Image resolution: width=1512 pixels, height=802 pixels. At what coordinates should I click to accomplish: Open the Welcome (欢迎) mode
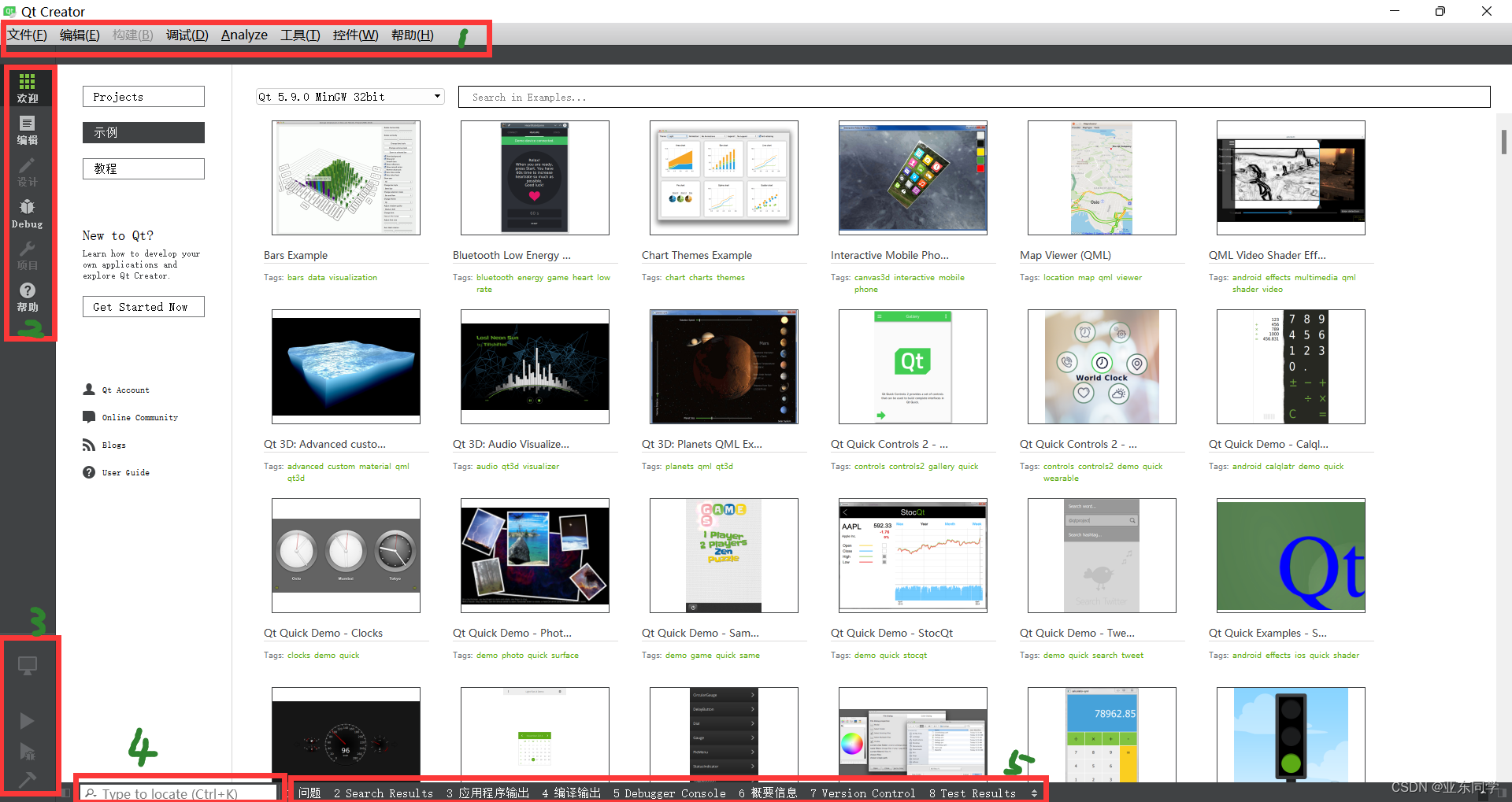tap(28, 88)
